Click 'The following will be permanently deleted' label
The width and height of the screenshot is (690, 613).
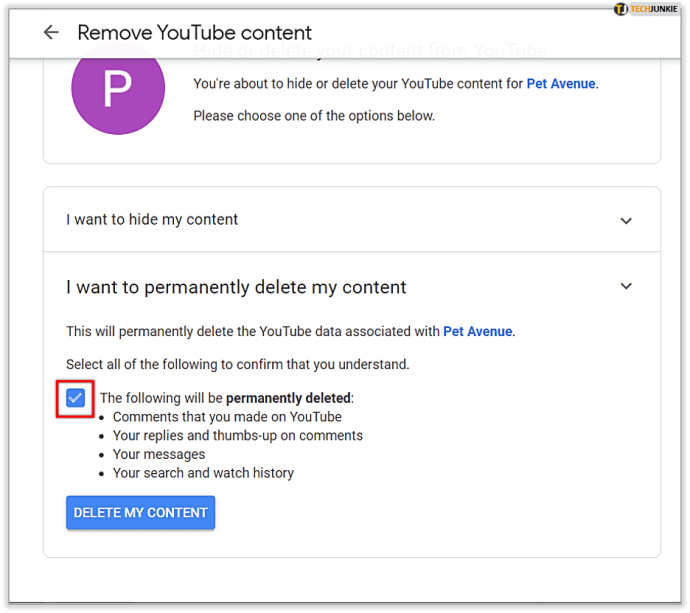(x=227, y=398)
